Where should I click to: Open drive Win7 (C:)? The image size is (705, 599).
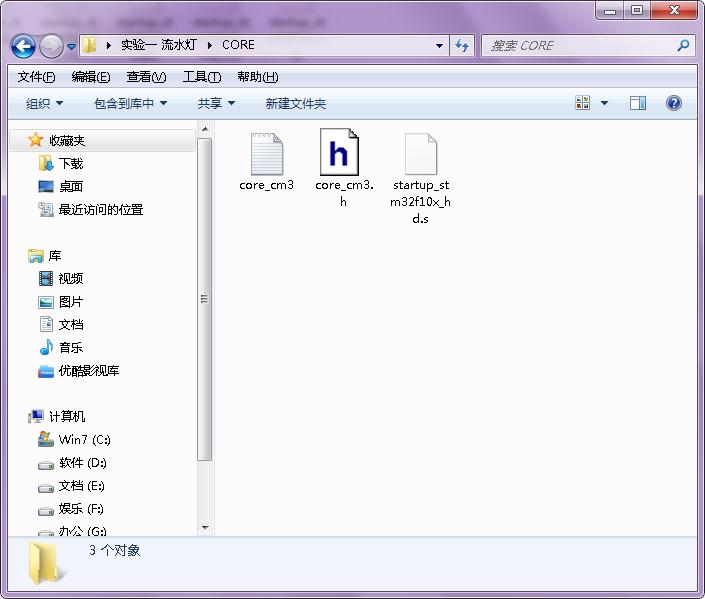[85, 439]
